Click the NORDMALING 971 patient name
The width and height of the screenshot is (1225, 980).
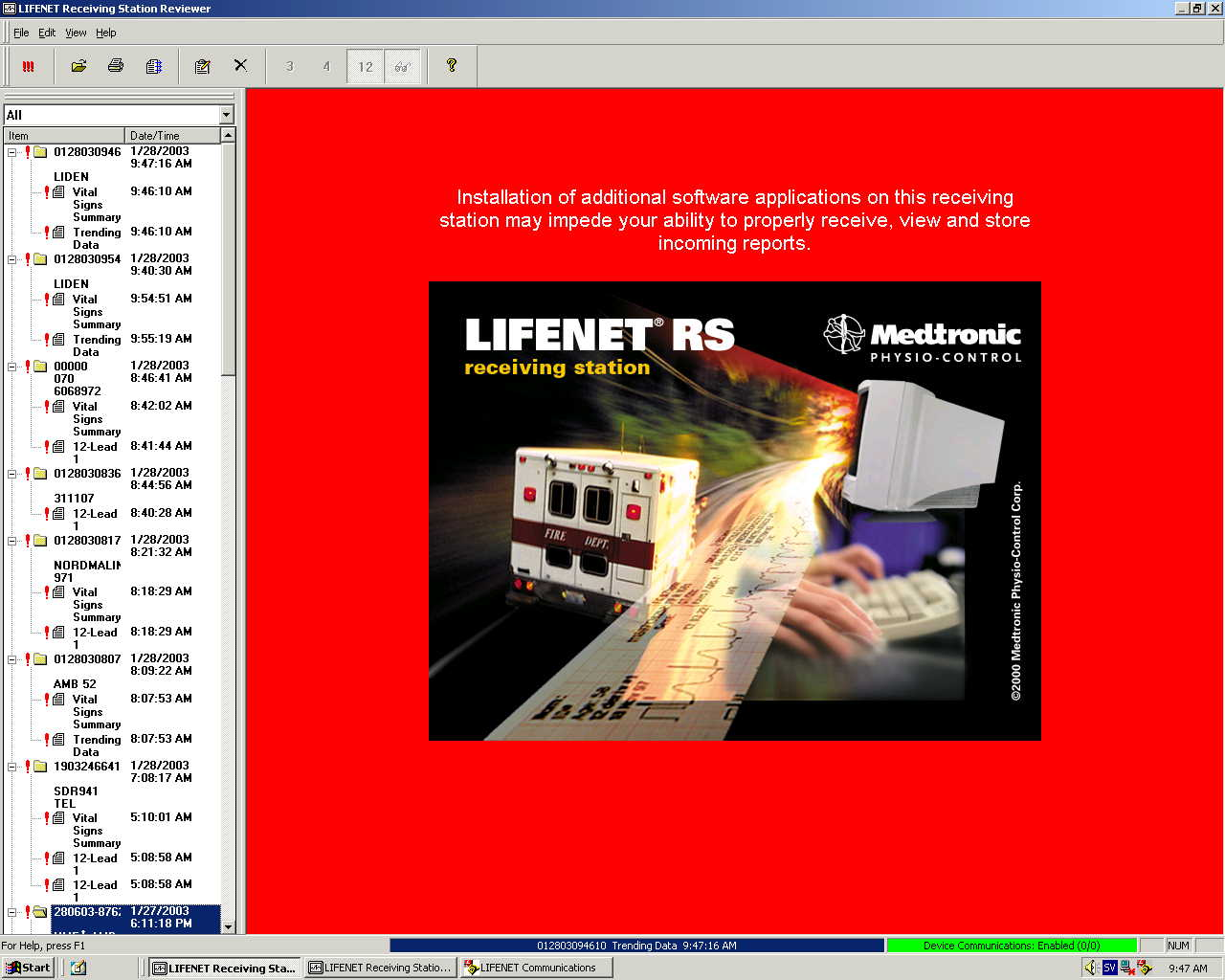click(87, 571)
